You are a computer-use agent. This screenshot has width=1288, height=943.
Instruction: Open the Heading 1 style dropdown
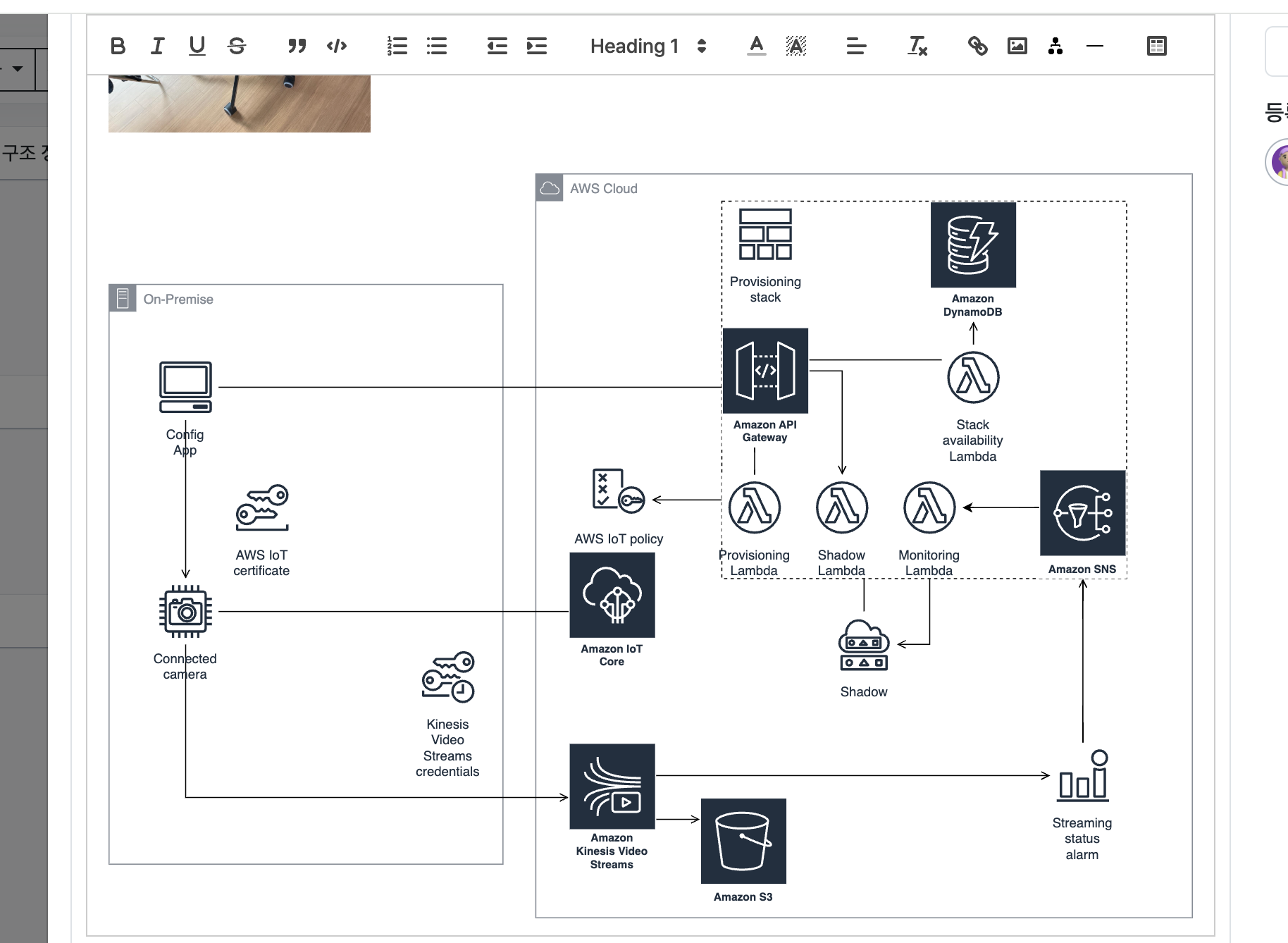[x=648, y=47]
